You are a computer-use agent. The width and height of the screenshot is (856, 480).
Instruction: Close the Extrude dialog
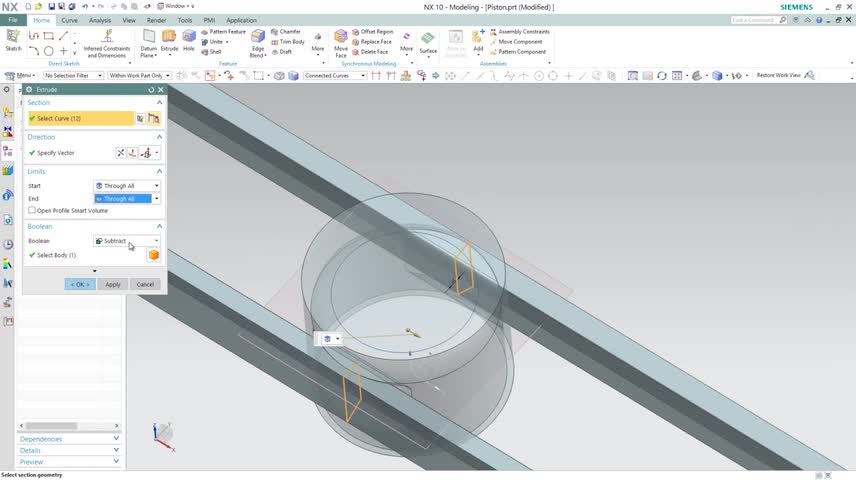pyautogui.click(x=160, y=90)
